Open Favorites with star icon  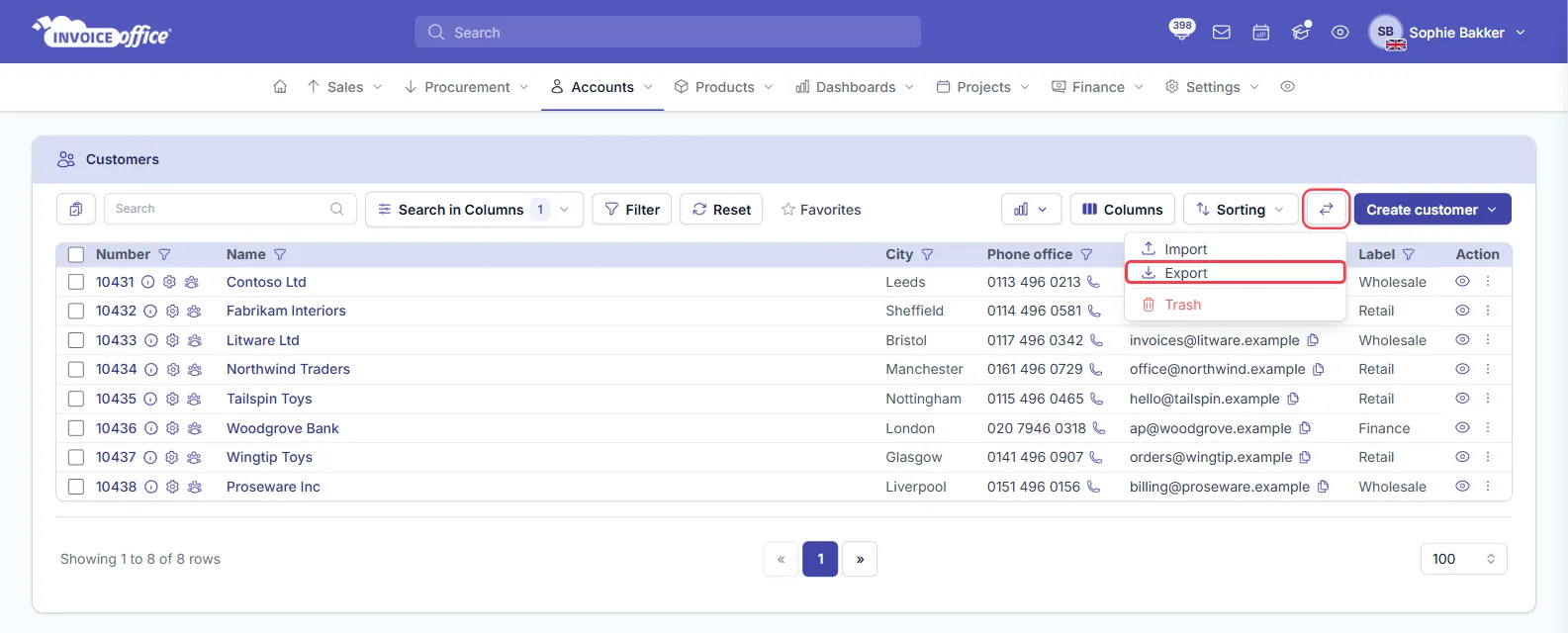click(x=821, y=209)
